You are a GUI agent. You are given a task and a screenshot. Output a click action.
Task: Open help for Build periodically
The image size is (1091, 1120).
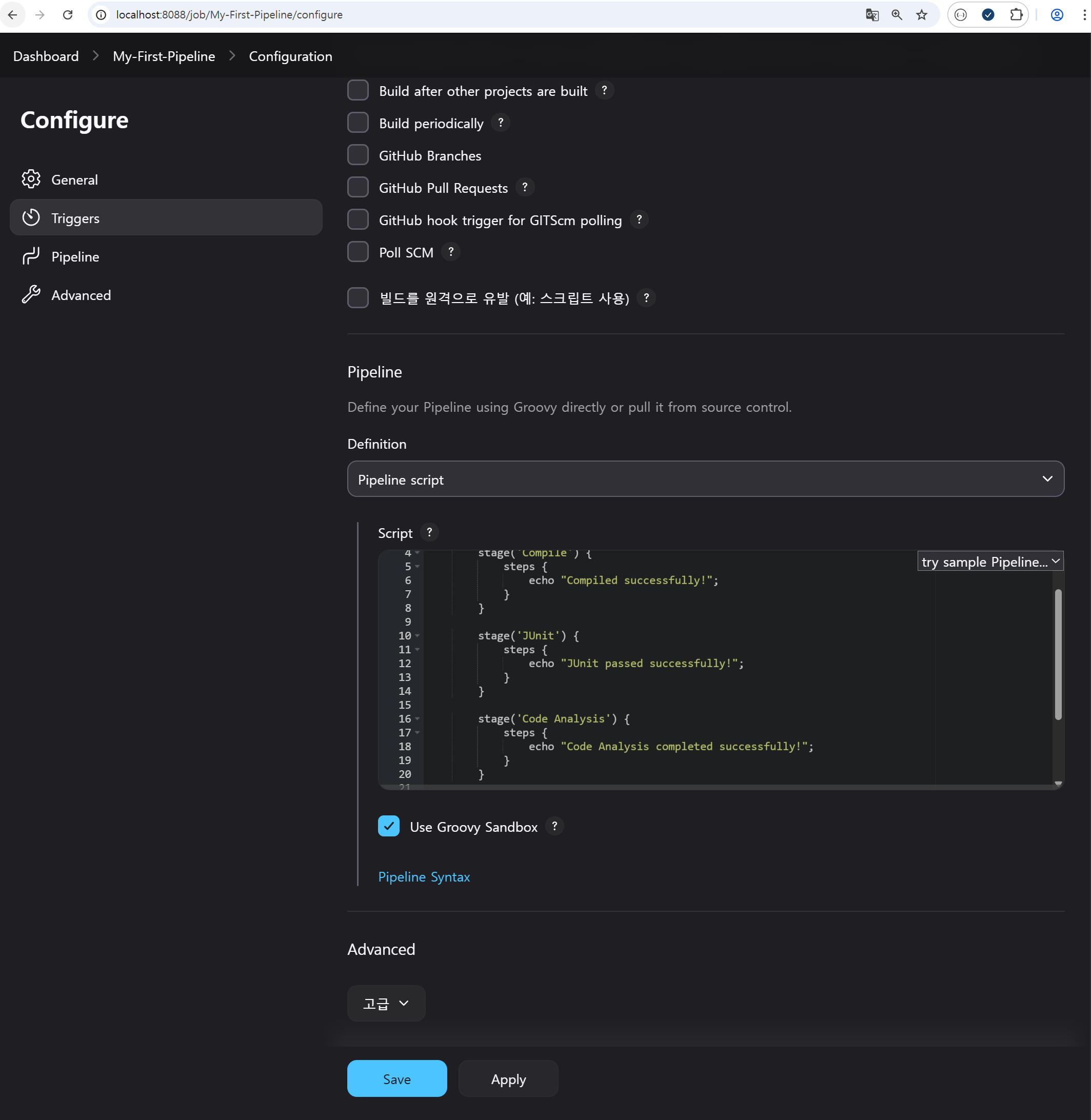pos(500,123)
